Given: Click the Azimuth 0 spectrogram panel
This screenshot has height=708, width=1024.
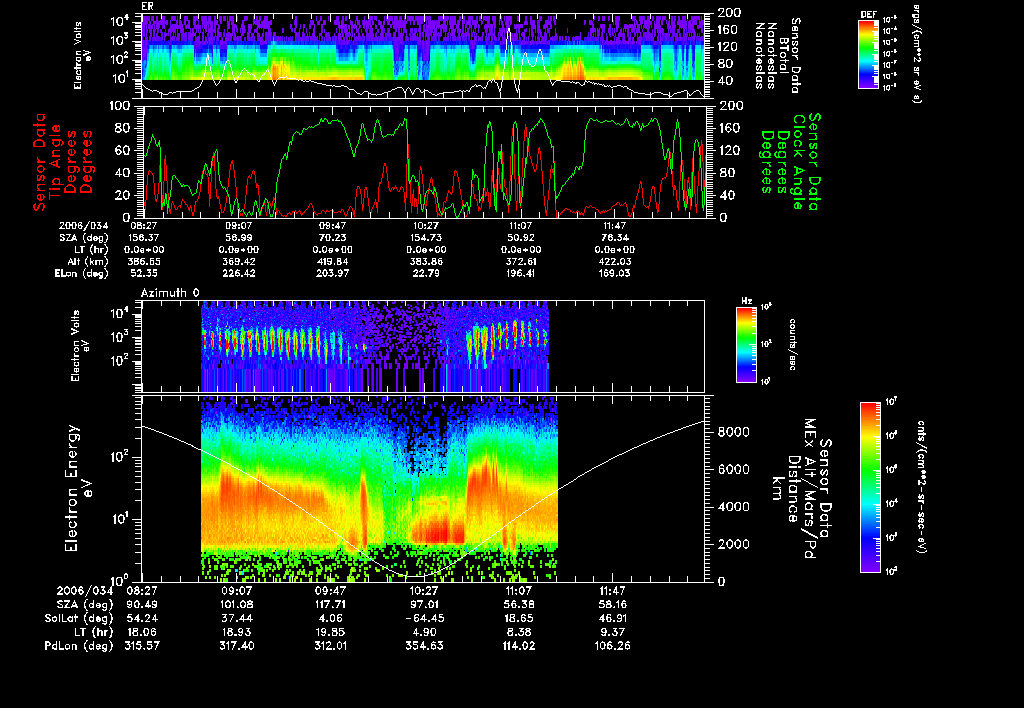Looking at the screenshot, I should [x=423, y=347].
